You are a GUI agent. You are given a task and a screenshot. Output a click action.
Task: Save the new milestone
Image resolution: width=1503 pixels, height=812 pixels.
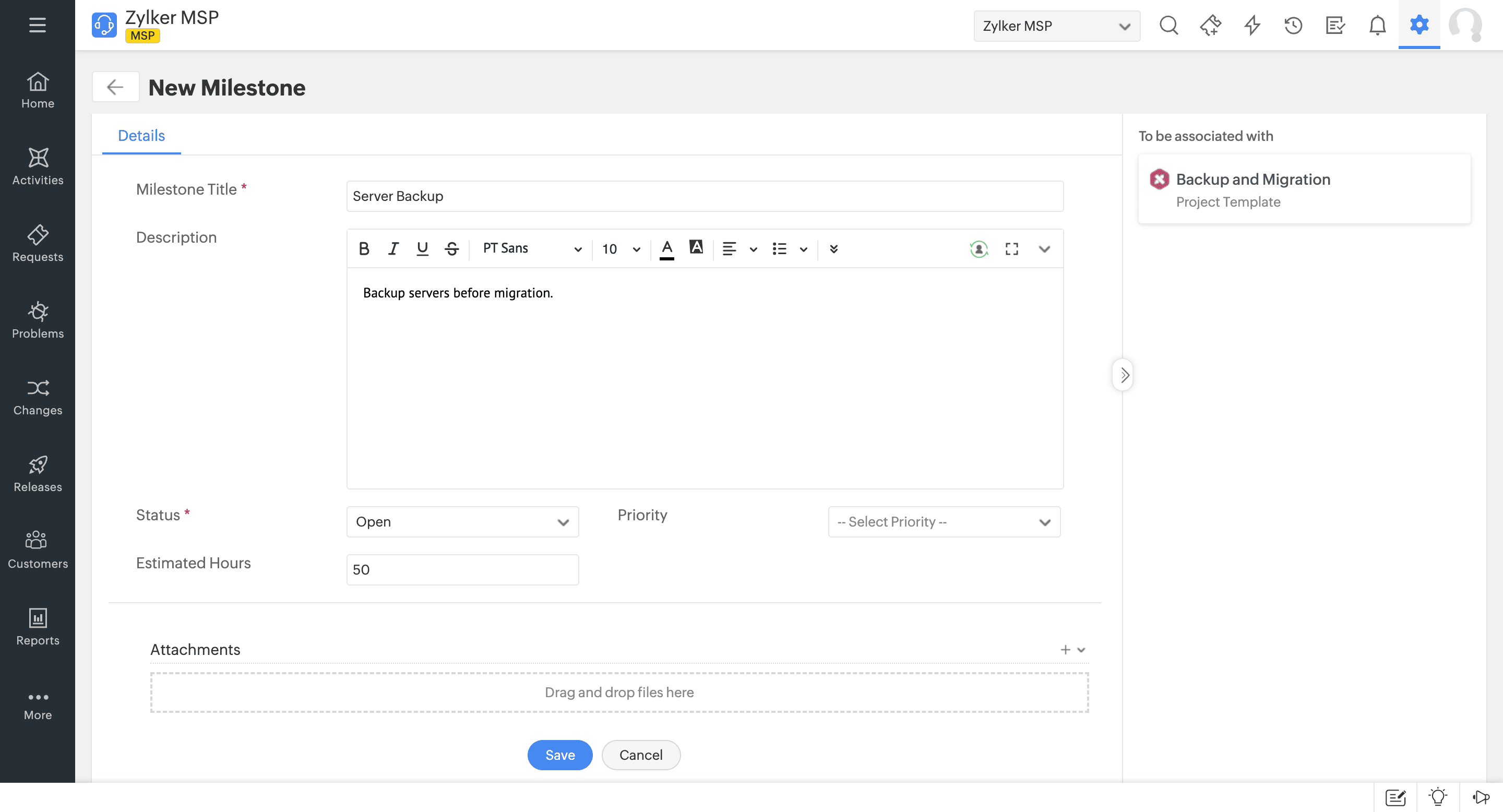tap(559, 755)
